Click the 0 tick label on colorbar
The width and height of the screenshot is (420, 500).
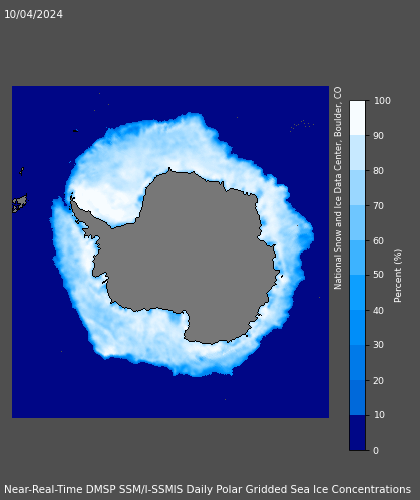(376, 451)
